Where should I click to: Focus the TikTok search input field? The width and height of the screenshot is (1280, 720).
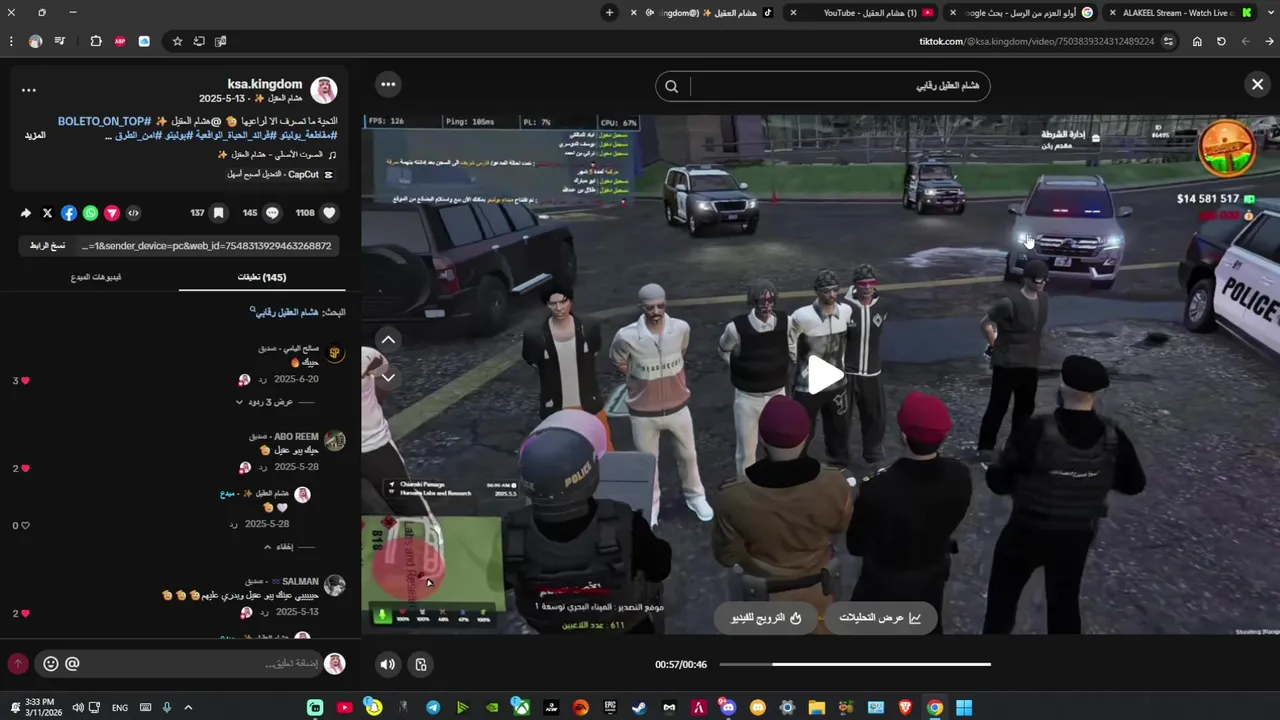coord(838,86)
